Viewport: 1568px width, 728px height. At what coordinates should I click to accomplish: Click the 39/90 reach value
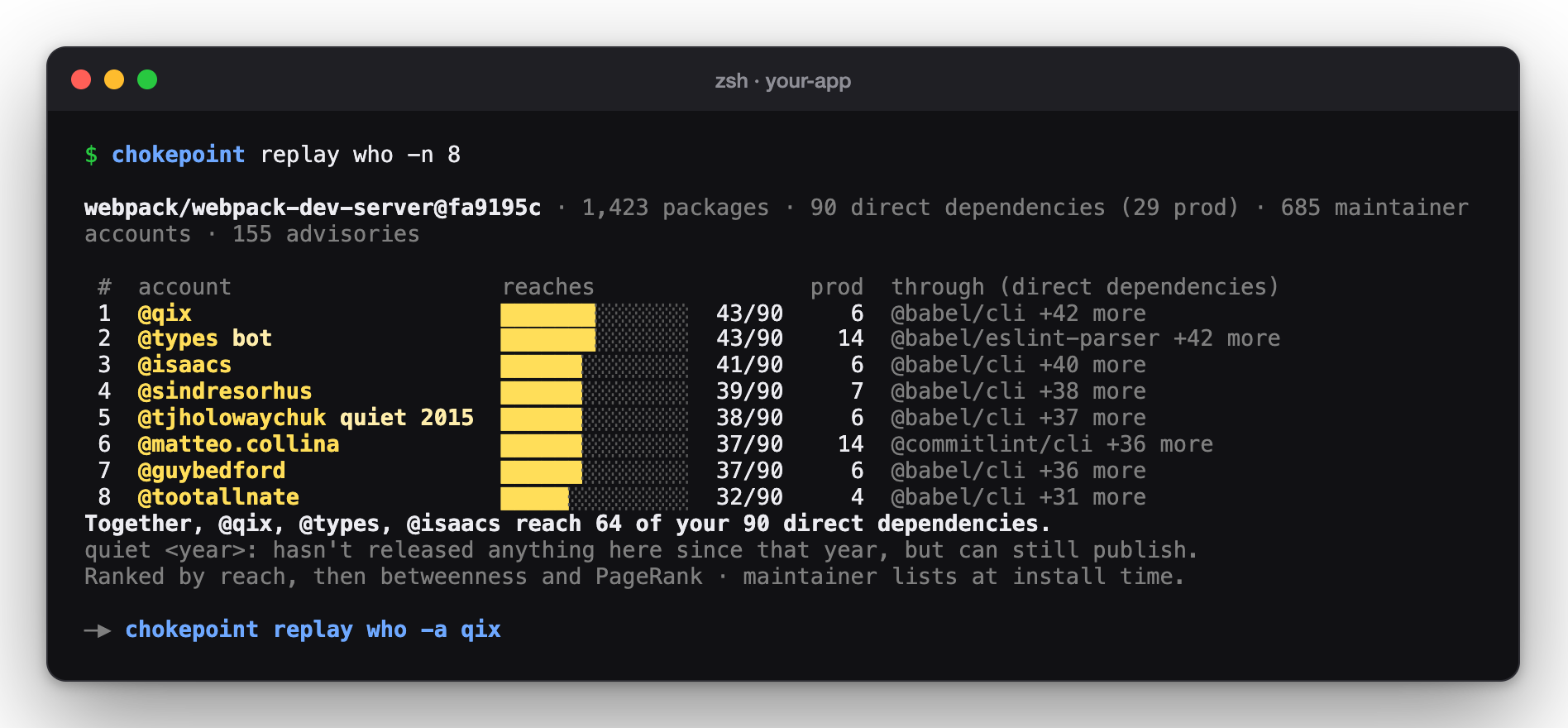coord(749,391)
